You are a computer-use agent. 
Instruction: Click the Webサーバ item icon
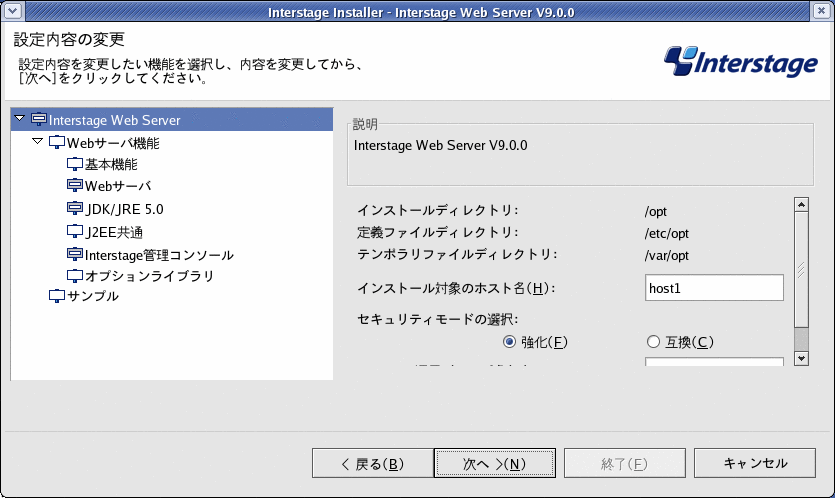click(x=75, y=185)
